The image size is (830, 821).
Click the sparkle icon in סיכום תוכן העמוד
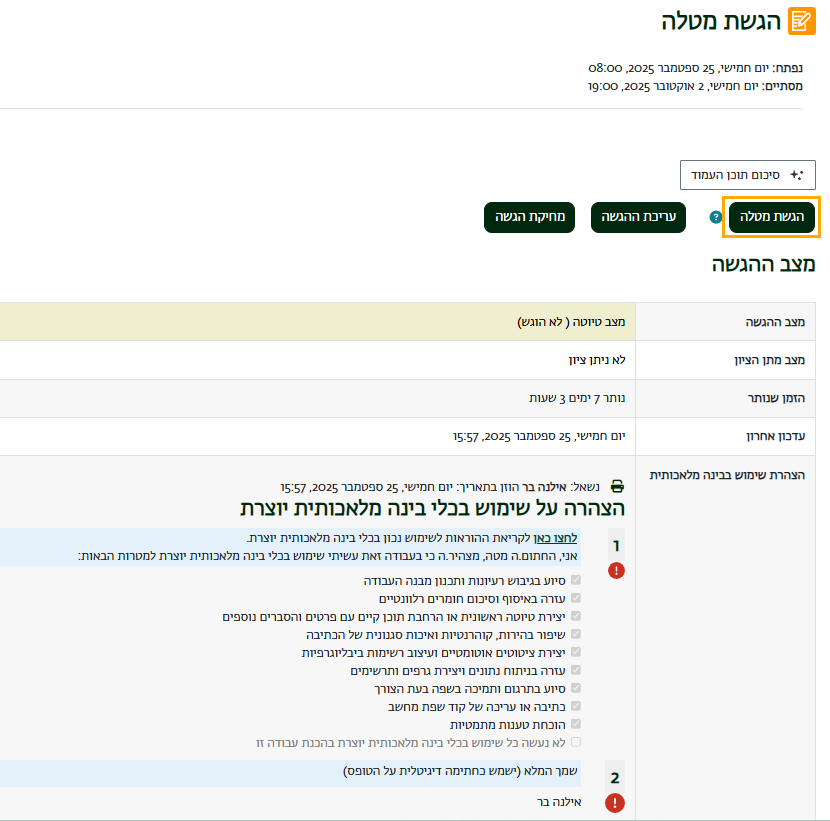[796, 174]
